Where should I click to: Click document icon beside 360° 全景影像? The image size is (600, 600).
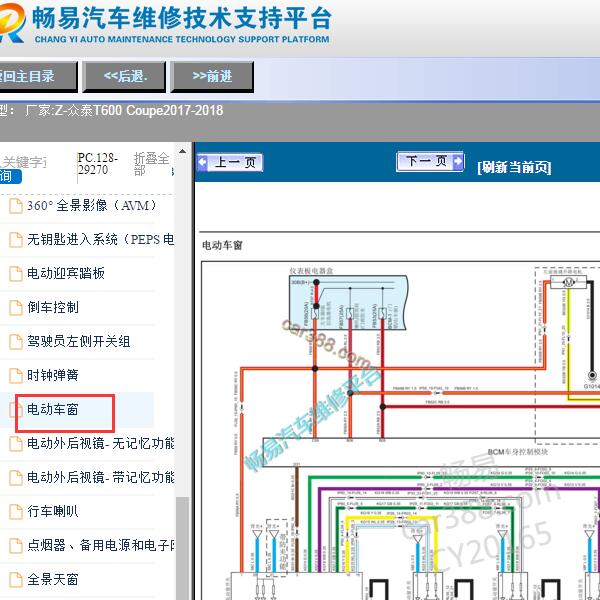16,205
